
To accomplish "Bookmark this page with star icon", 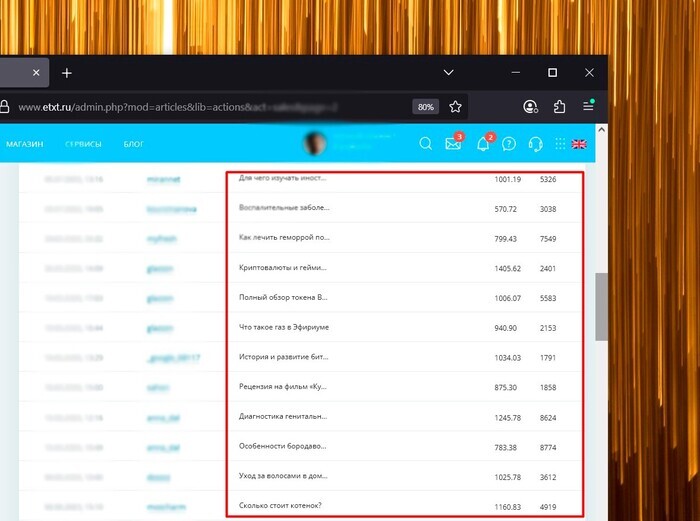I will [455, 107].
